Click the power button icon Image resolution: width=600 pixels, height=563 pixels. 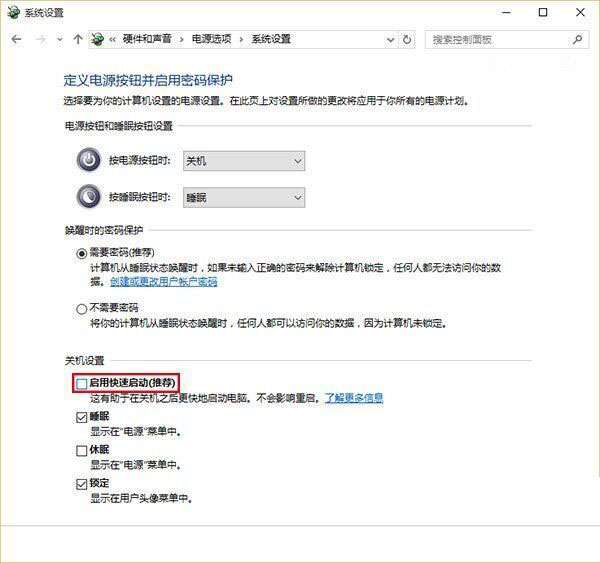89,161
